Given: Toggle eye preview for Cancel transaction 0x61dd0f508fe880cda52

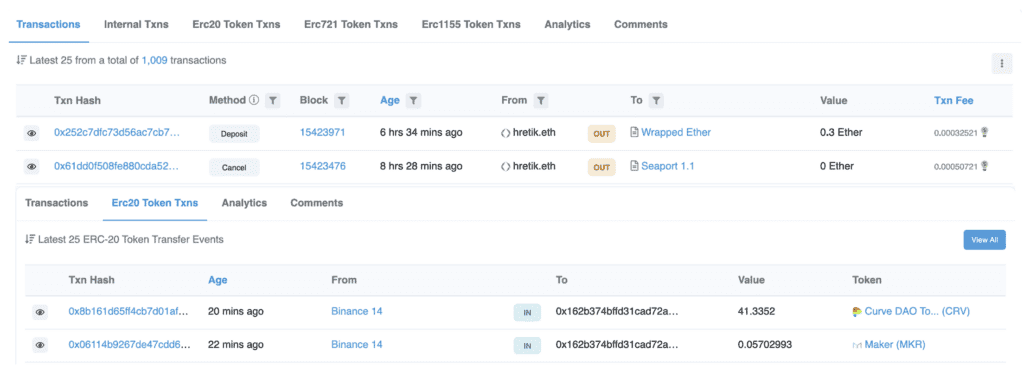Looking at the screenshot, I should click(31, 167).
